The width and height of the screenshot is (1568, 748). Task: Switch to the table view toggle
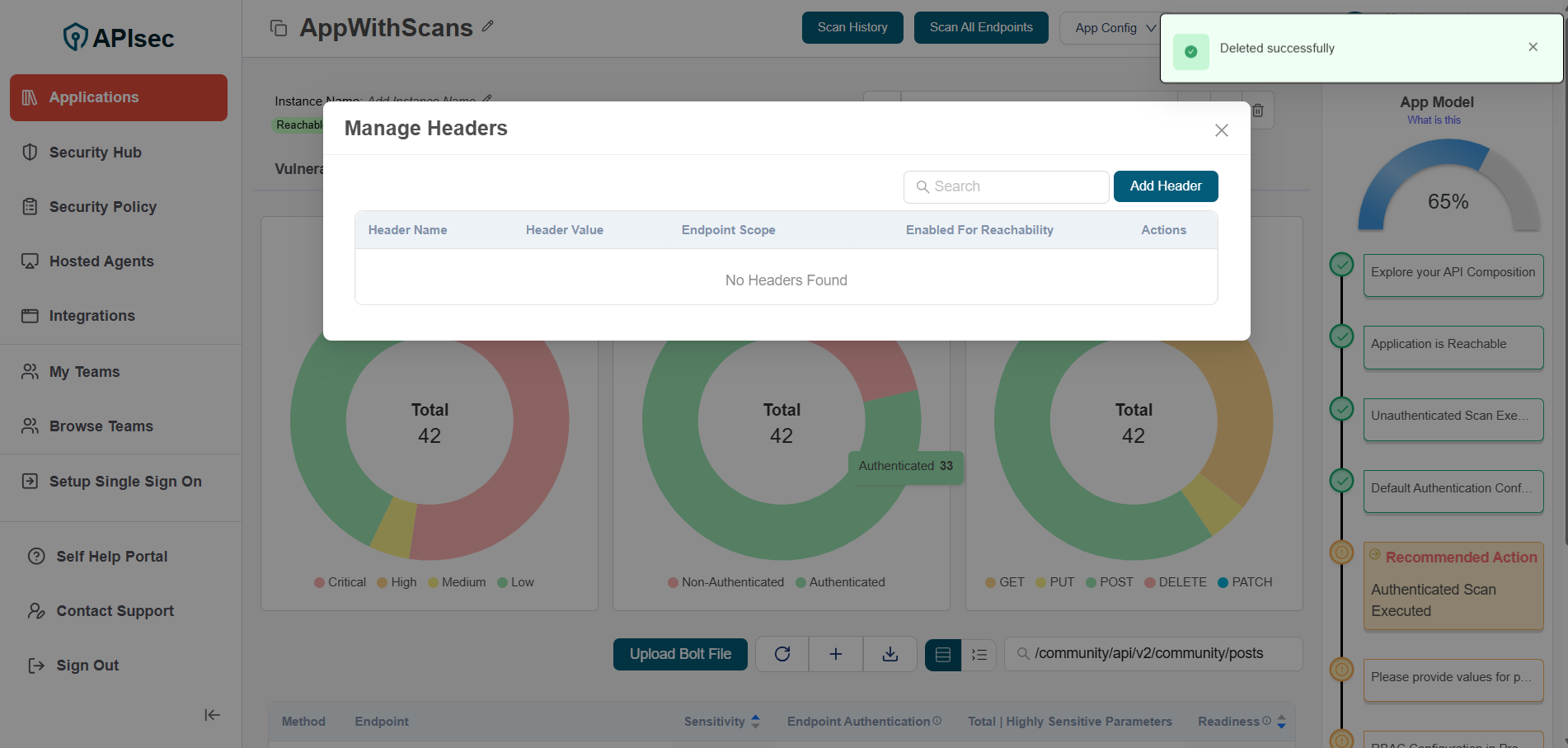point(943,655)
